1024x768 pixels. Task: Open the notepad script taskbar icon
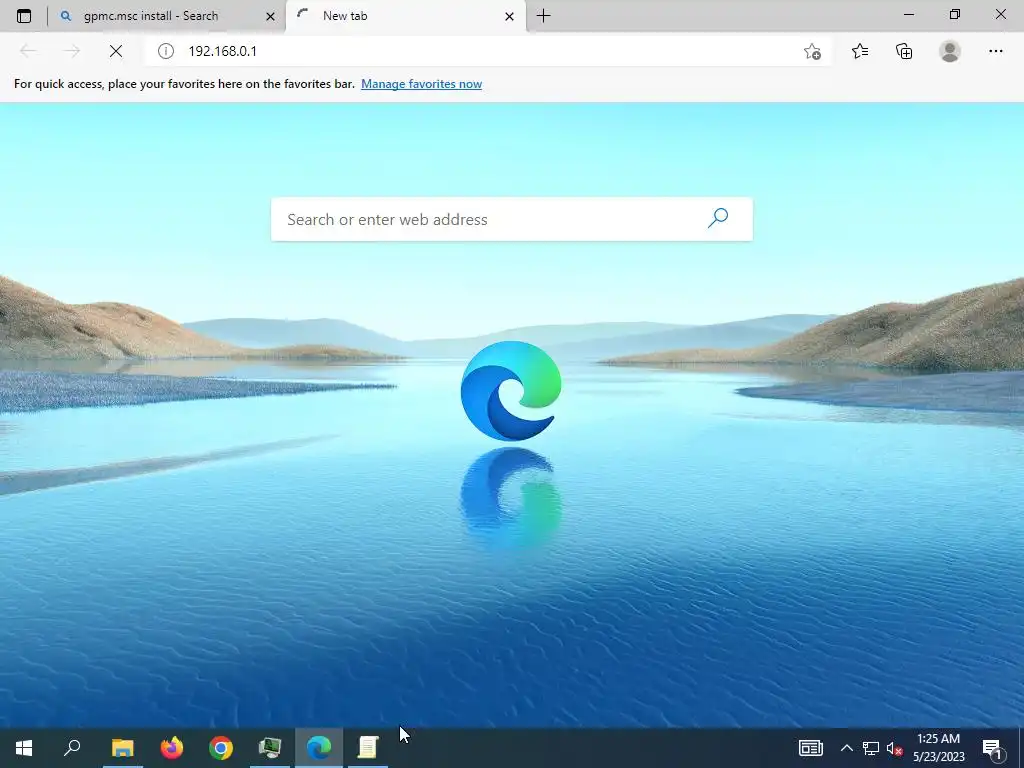pos(368,748)
